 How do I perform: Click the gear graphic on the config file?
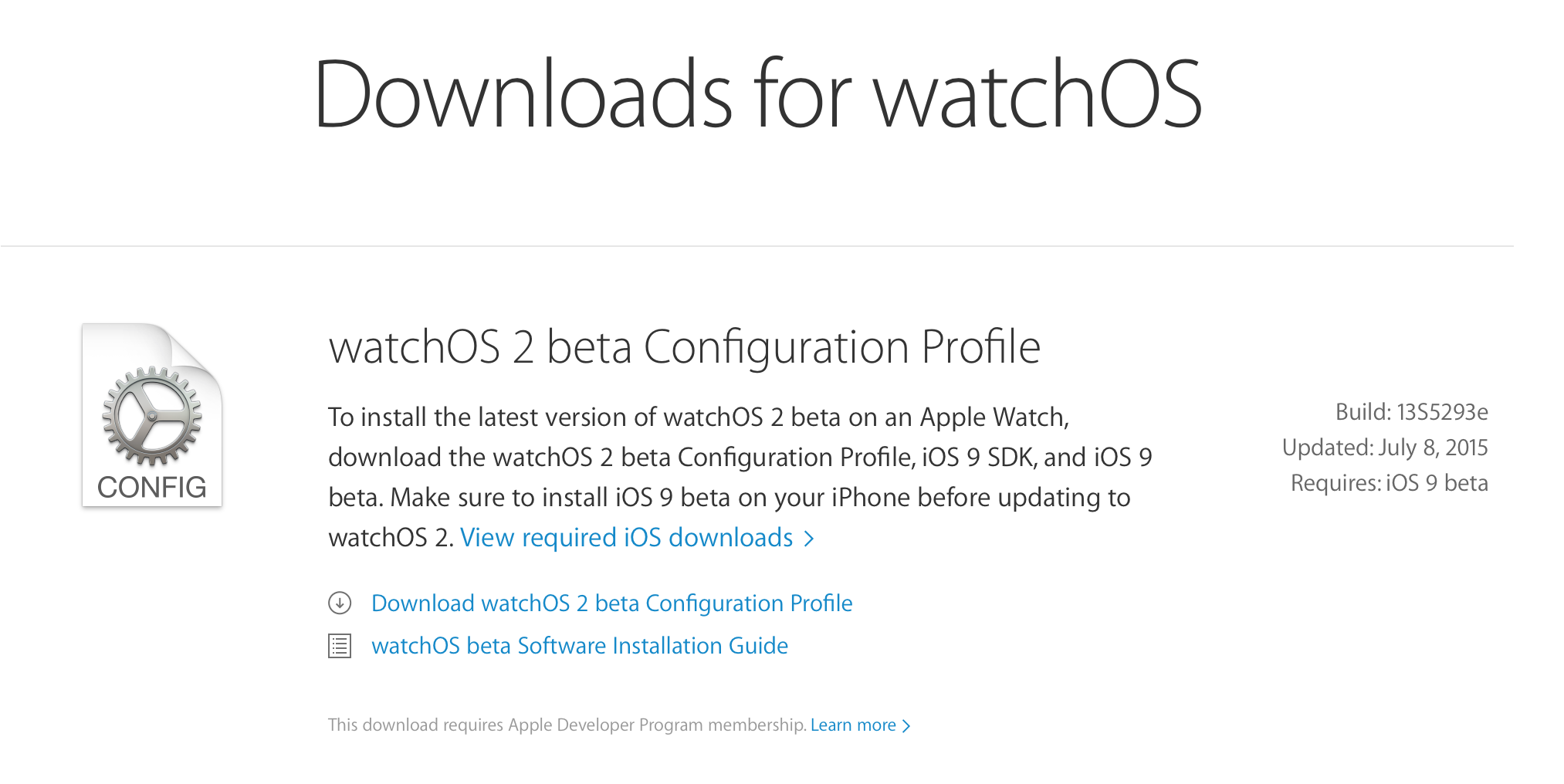pos(152,417)
